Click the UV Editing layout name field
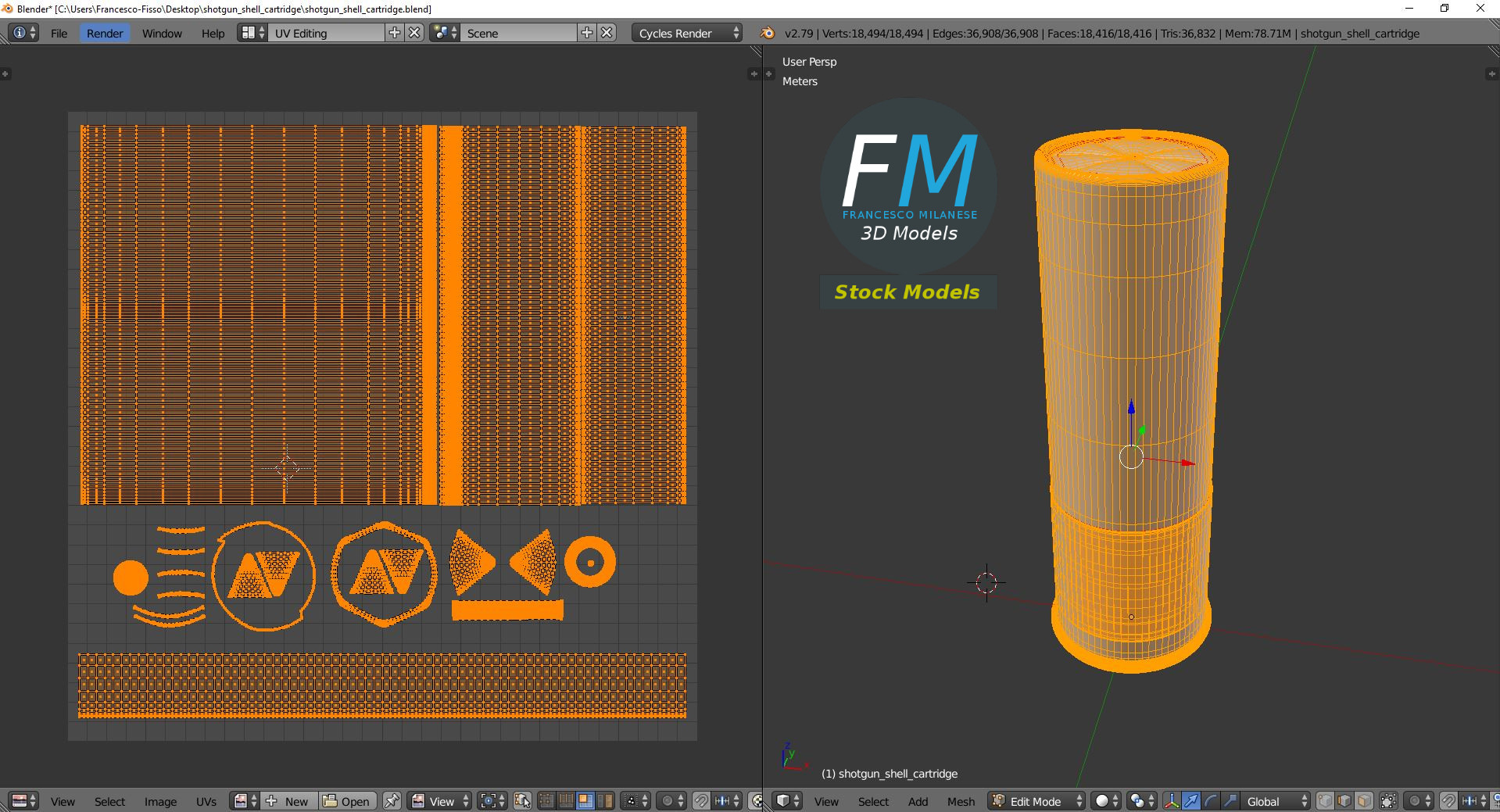The height and width of the screenshot is (812, 1500). (326, 33)
